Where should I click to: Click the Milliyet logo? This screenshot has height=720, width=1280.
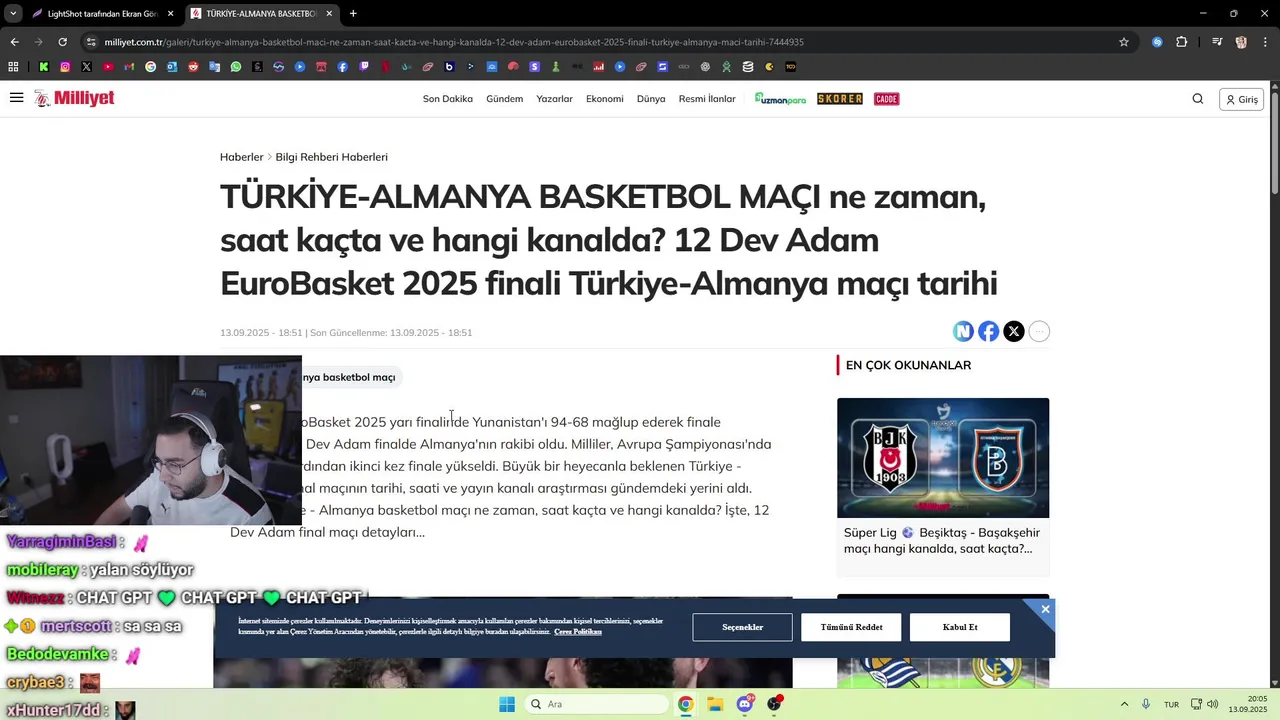pyautogui.click(x=74, y=98)
